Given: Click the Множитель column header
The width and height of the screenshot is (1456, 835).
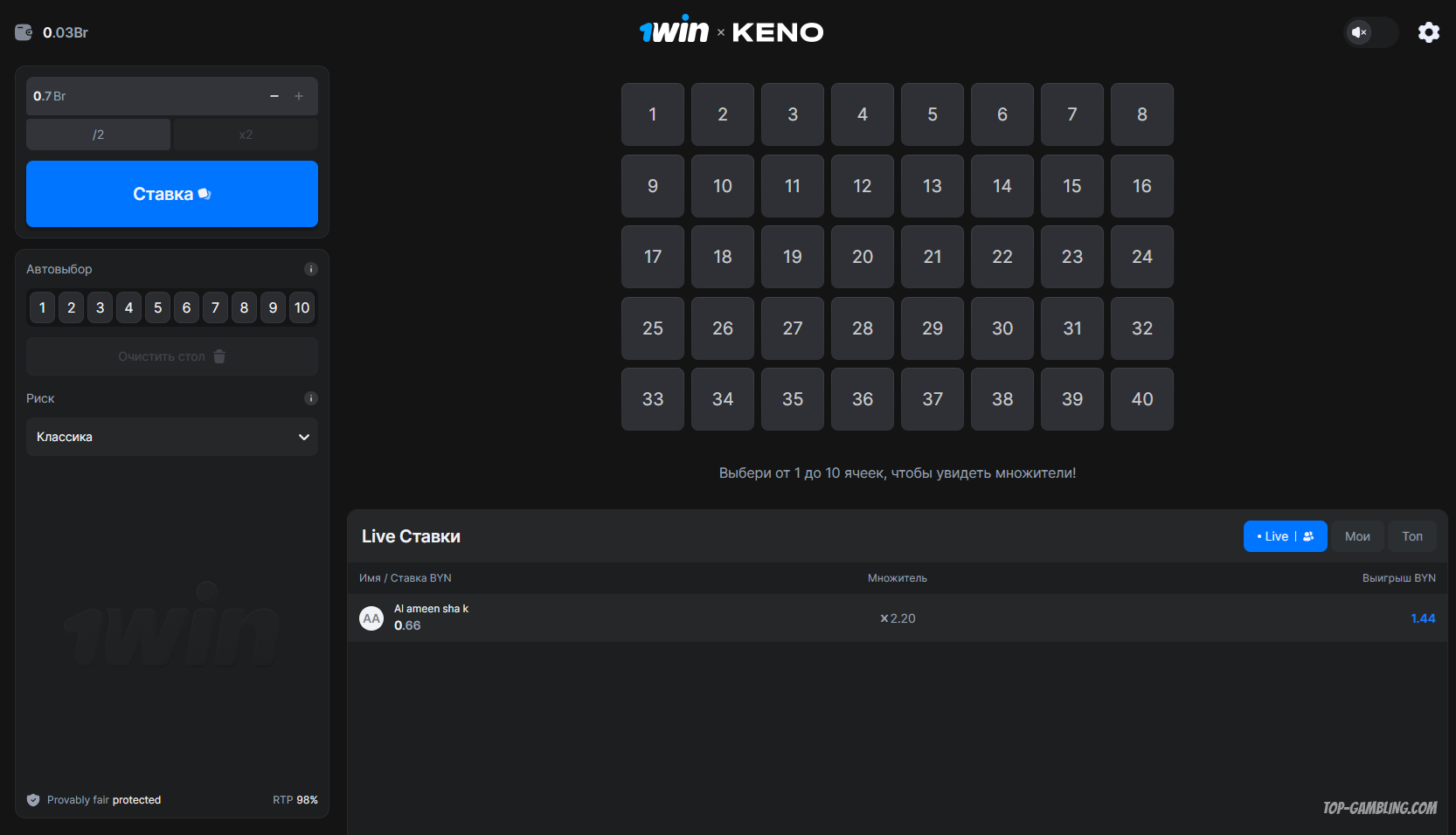Looking at the screenshot, I should click(898, 578).
